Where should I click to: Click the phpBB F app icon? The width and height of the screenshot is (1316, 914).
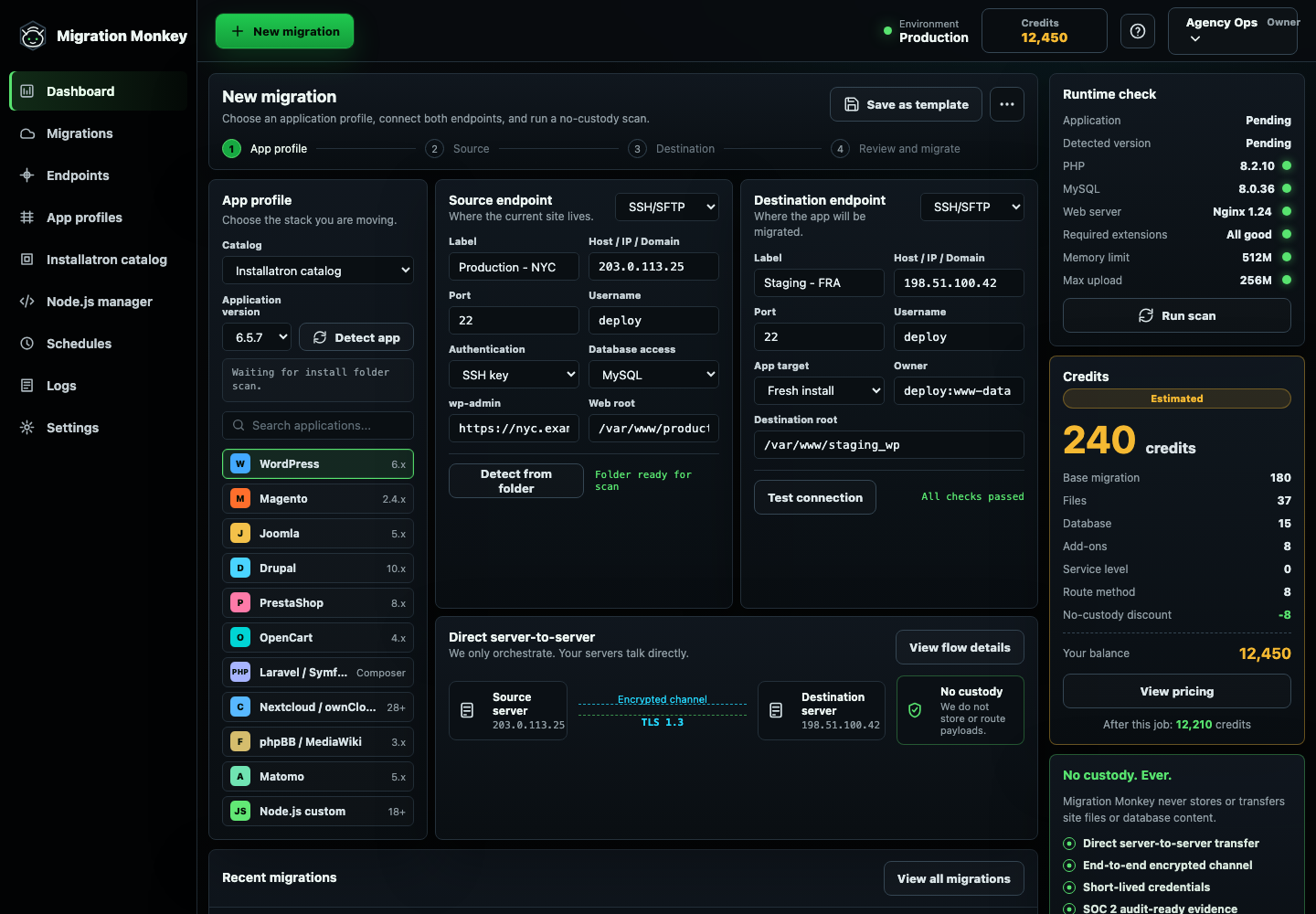(240, 741)
